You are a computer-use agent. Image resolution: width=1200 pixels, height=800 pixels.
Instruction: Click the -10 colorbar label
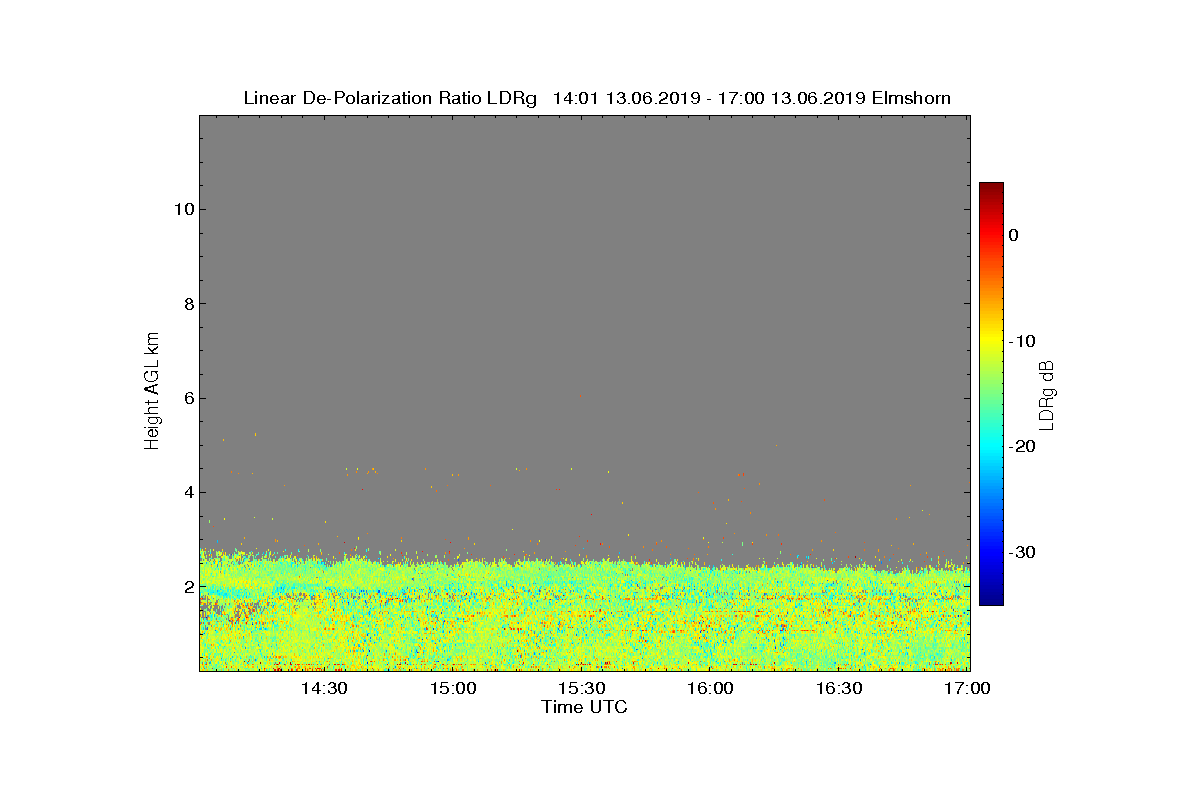click(1021, 341)
